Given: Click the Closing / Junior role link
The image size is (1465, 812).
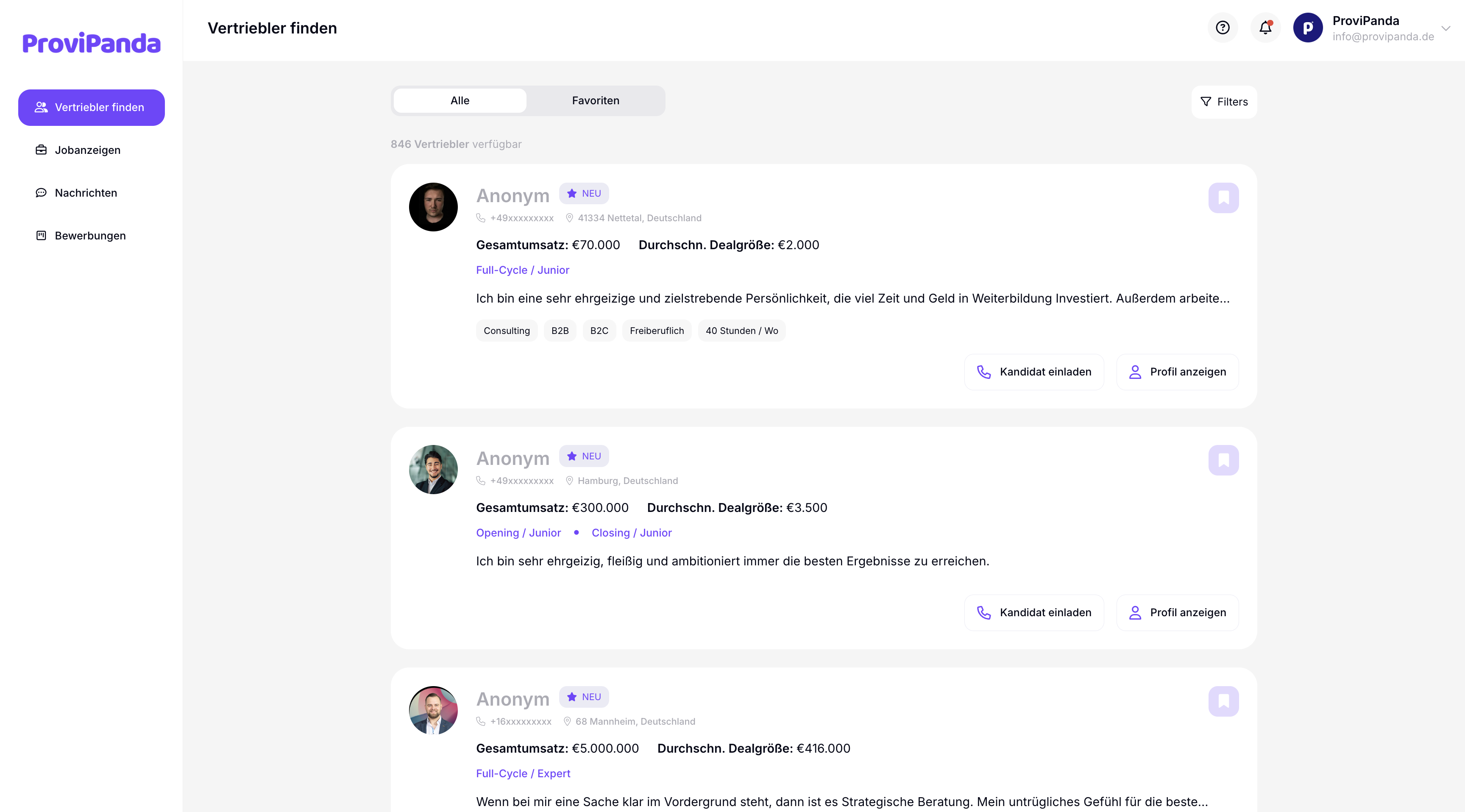Looking at the screenshot, I should (x=631, y=533).
